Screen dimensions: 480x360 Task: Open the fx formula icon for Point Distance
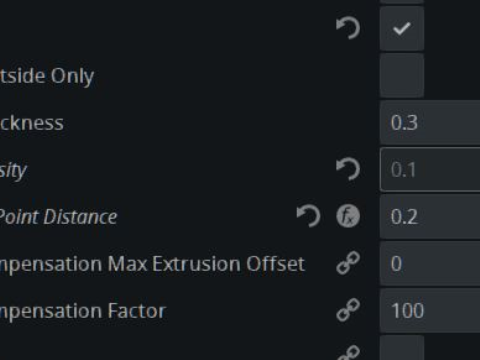coord(348,216)
